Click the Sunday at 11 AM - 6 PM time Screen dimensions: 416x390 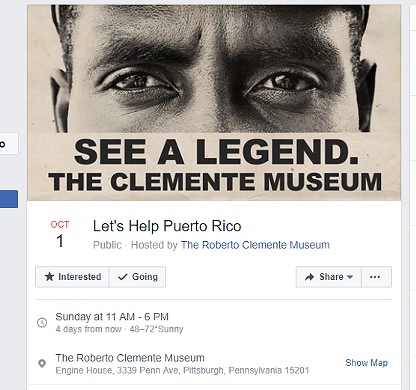coord(112,317)
